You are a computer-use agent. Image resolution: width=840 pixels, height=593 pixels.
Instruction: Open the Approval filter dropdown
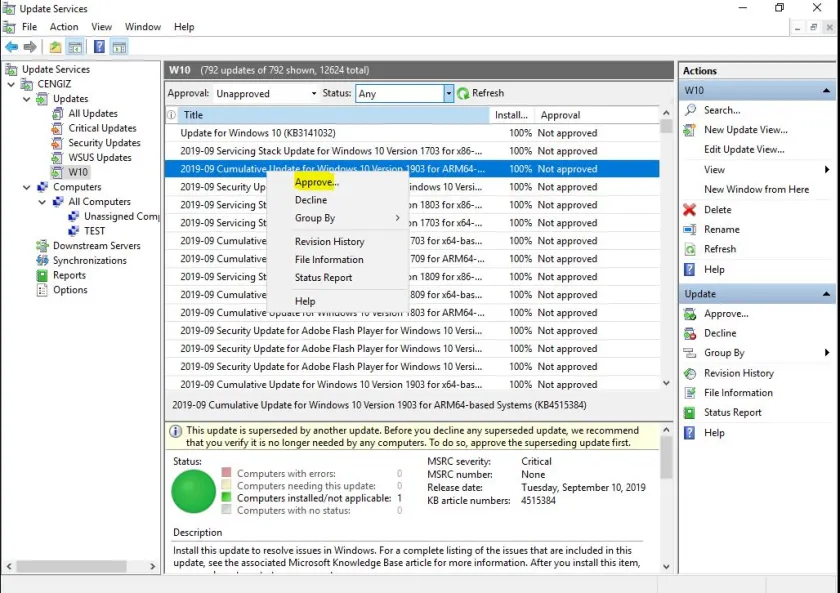(312, 94)
